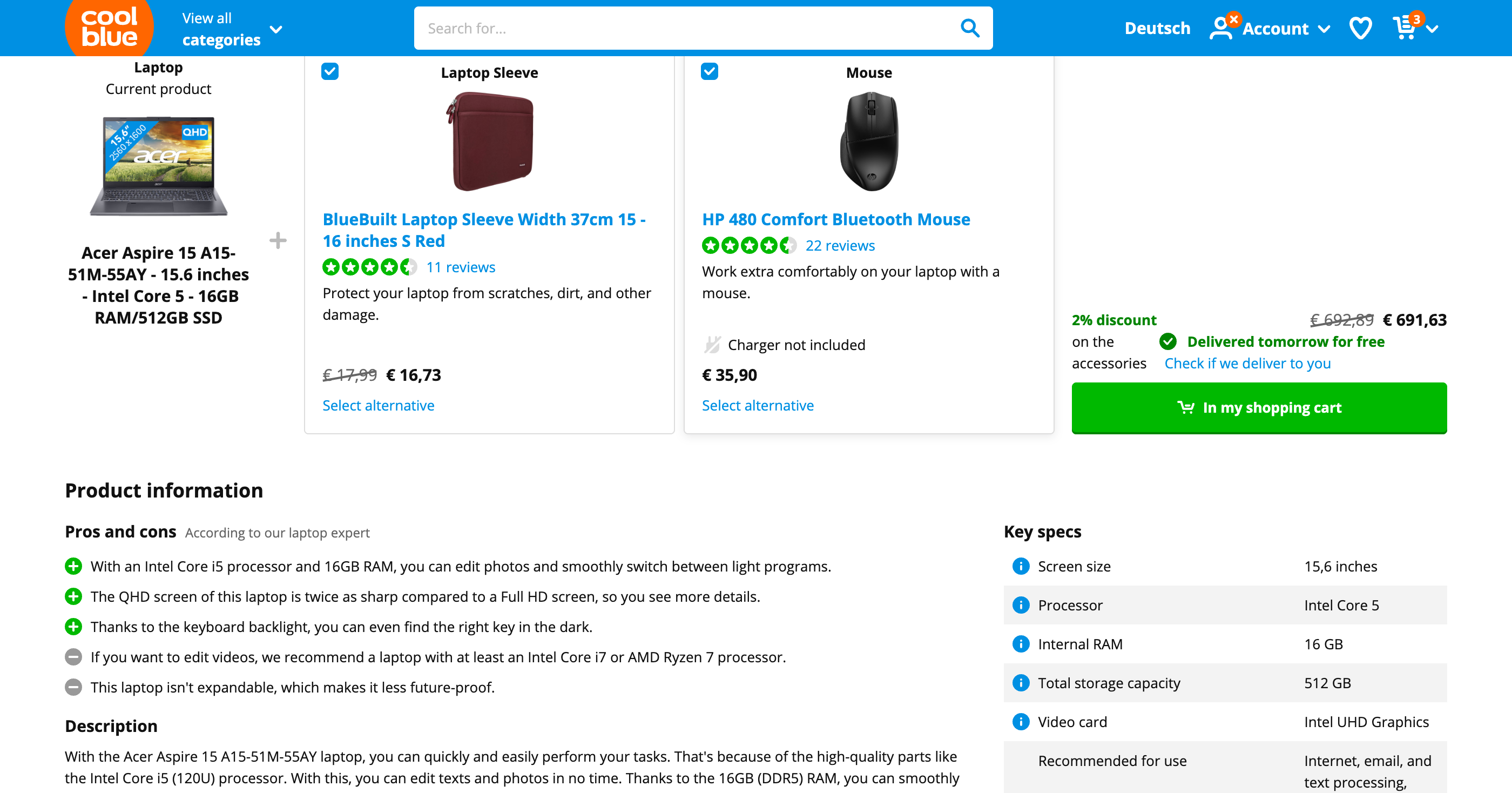Click the In my shopping cart button
Image resolution: width=1512 pixels, height=793 pixels.
1260,407
